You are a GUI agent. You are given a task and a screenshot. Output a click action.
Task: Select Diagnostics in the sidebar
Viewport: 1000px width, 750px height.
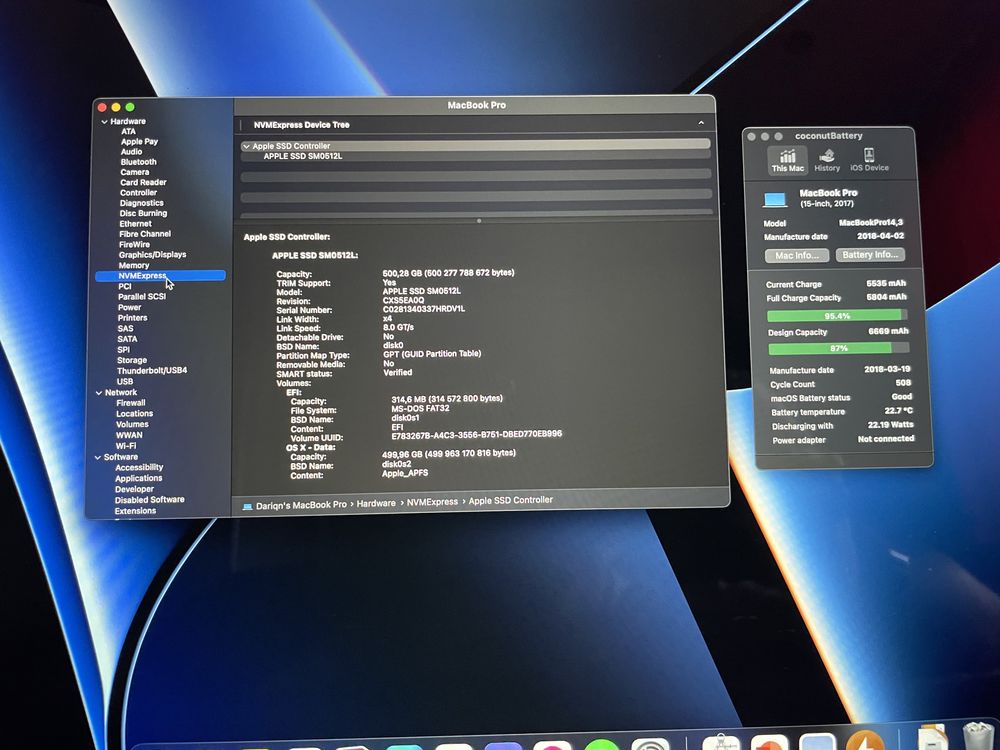tap(142, 203)
